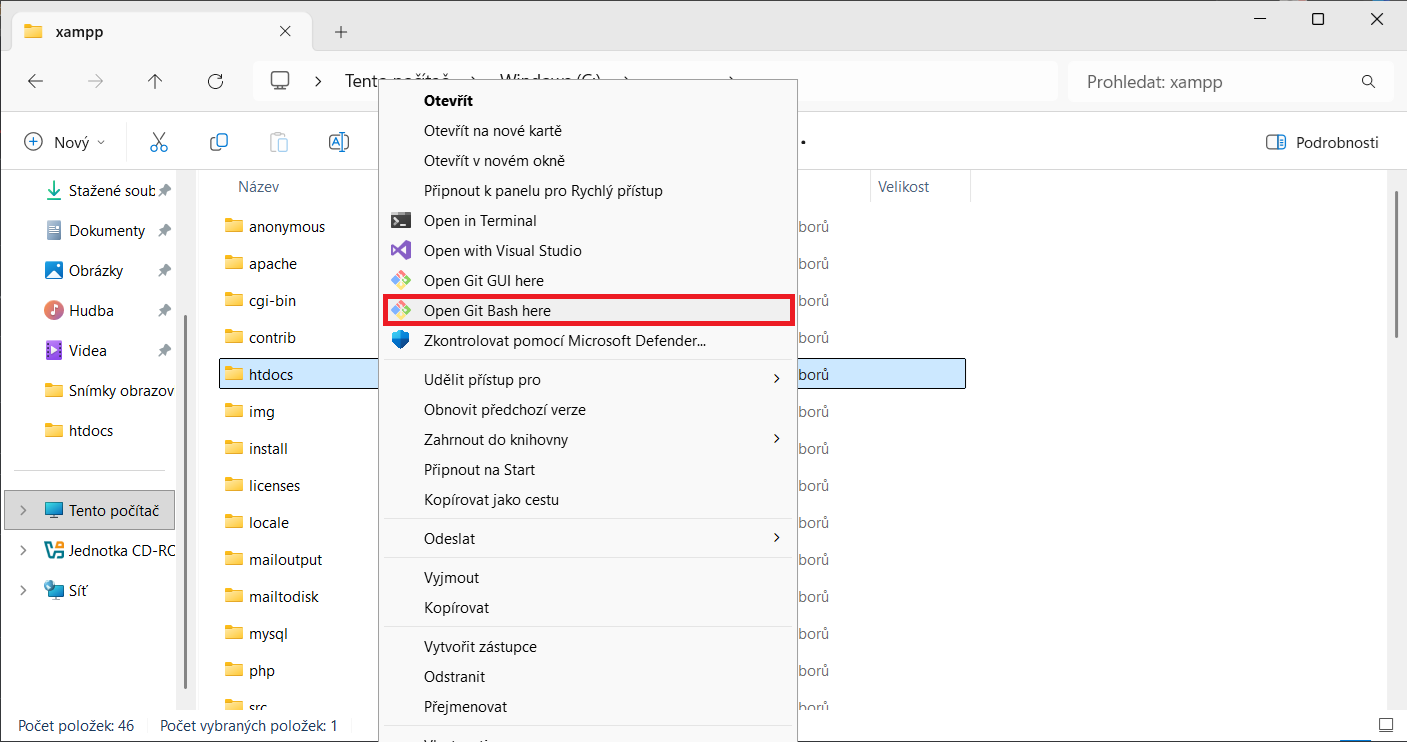Toggle the Podrobnosti details pane
This screenshot has height=742, width=1407.
(1322, 142)
